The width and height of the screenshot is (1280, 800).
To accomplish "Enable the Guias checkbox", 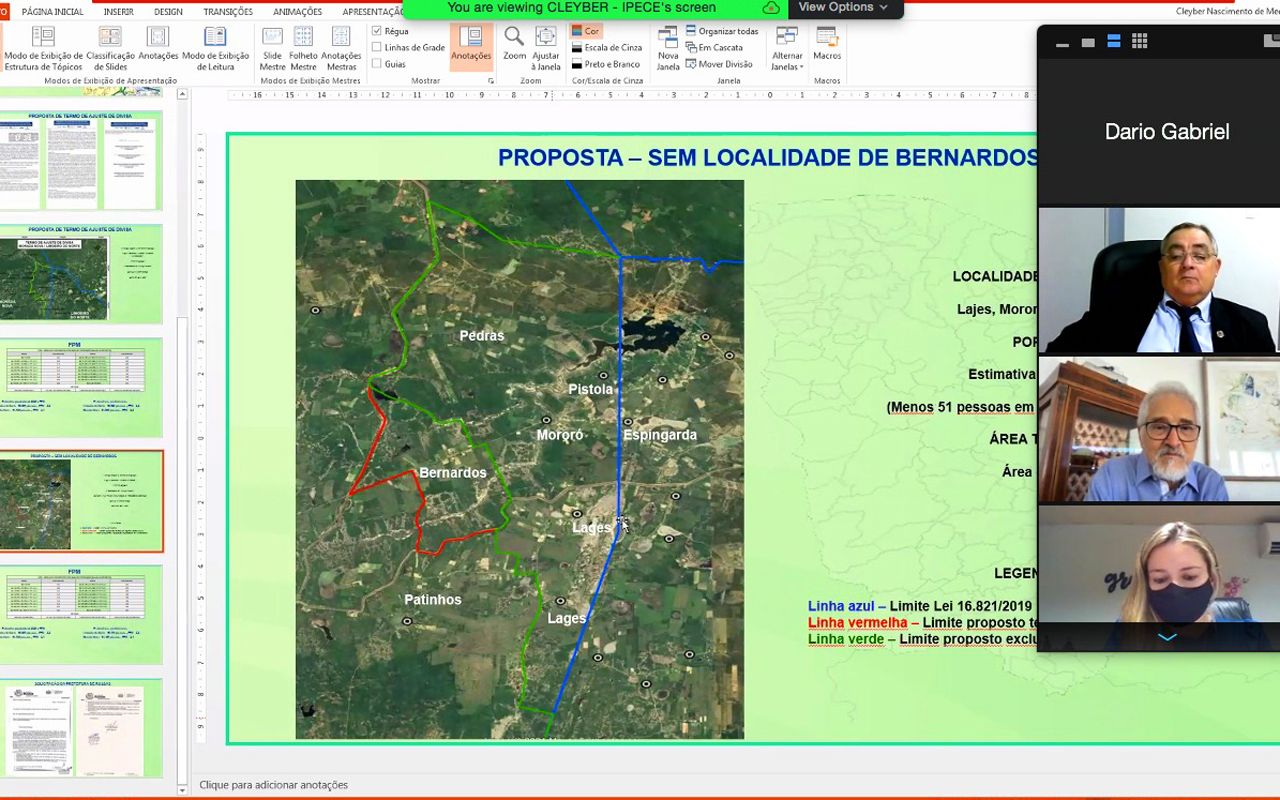I will pos(377,64).
